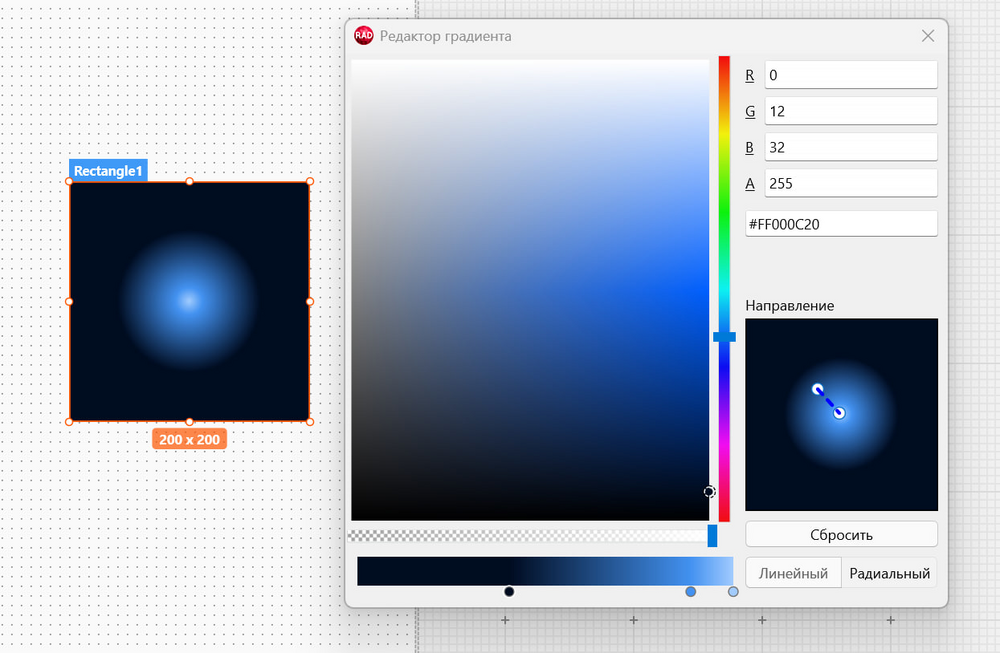Switch gradient type to Радиальный

coord(890,573)
